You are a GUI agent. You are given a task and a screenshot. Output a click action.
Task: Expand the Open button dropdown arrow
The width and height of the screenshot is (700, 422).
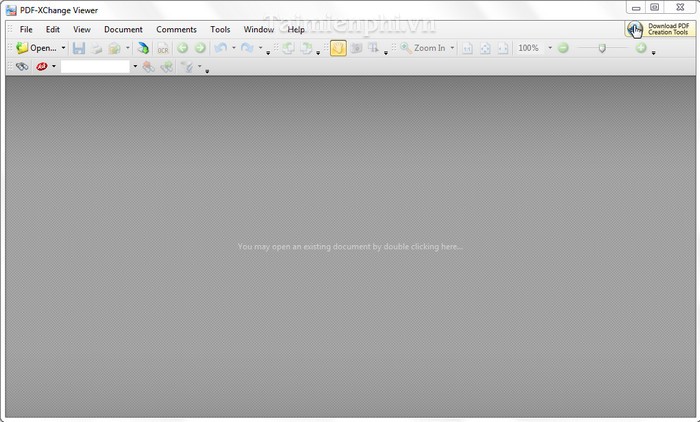[x=63, y=48]
